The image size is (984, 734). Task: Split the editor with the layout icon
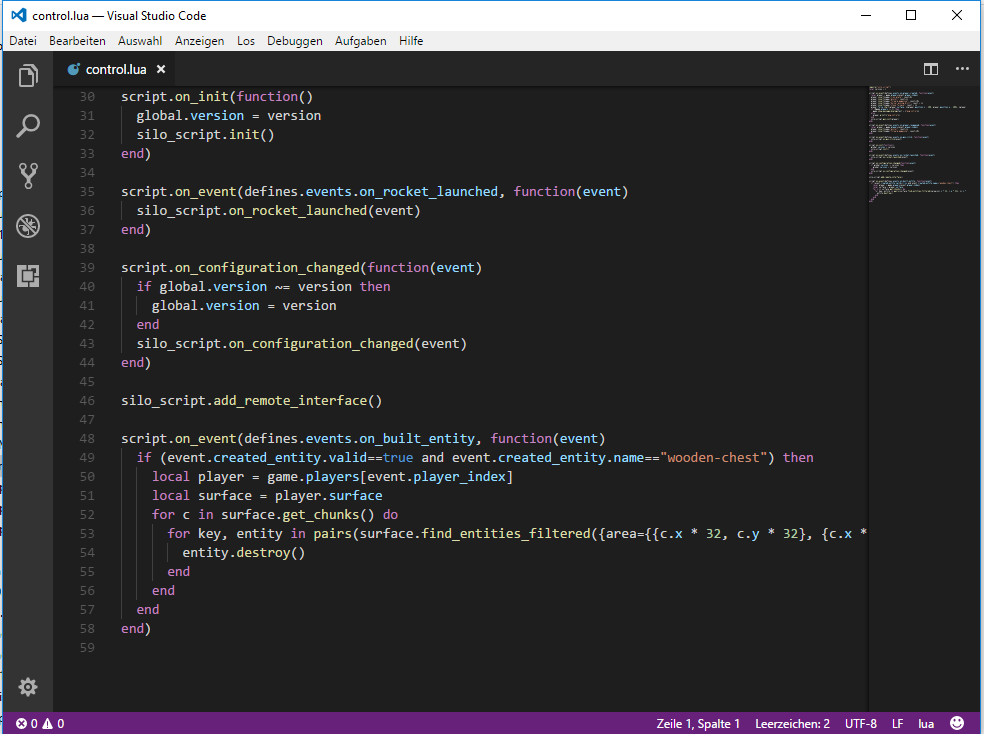pos(930,69)
